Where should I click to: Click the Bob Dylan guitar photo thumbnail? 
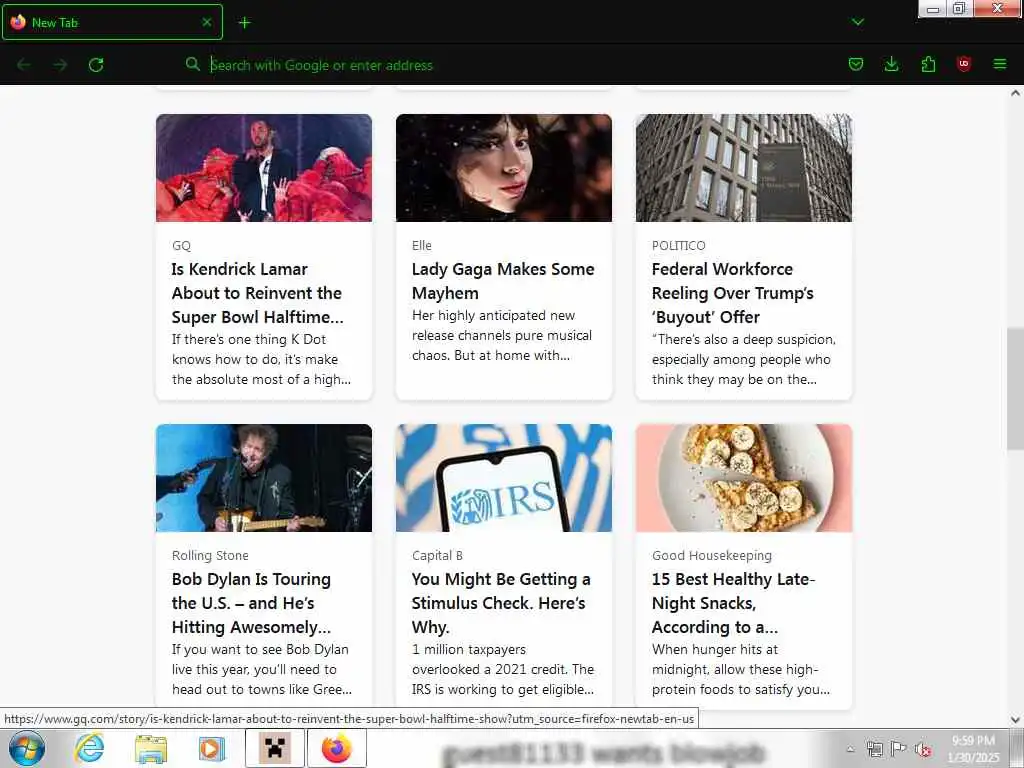pos(264,478)
